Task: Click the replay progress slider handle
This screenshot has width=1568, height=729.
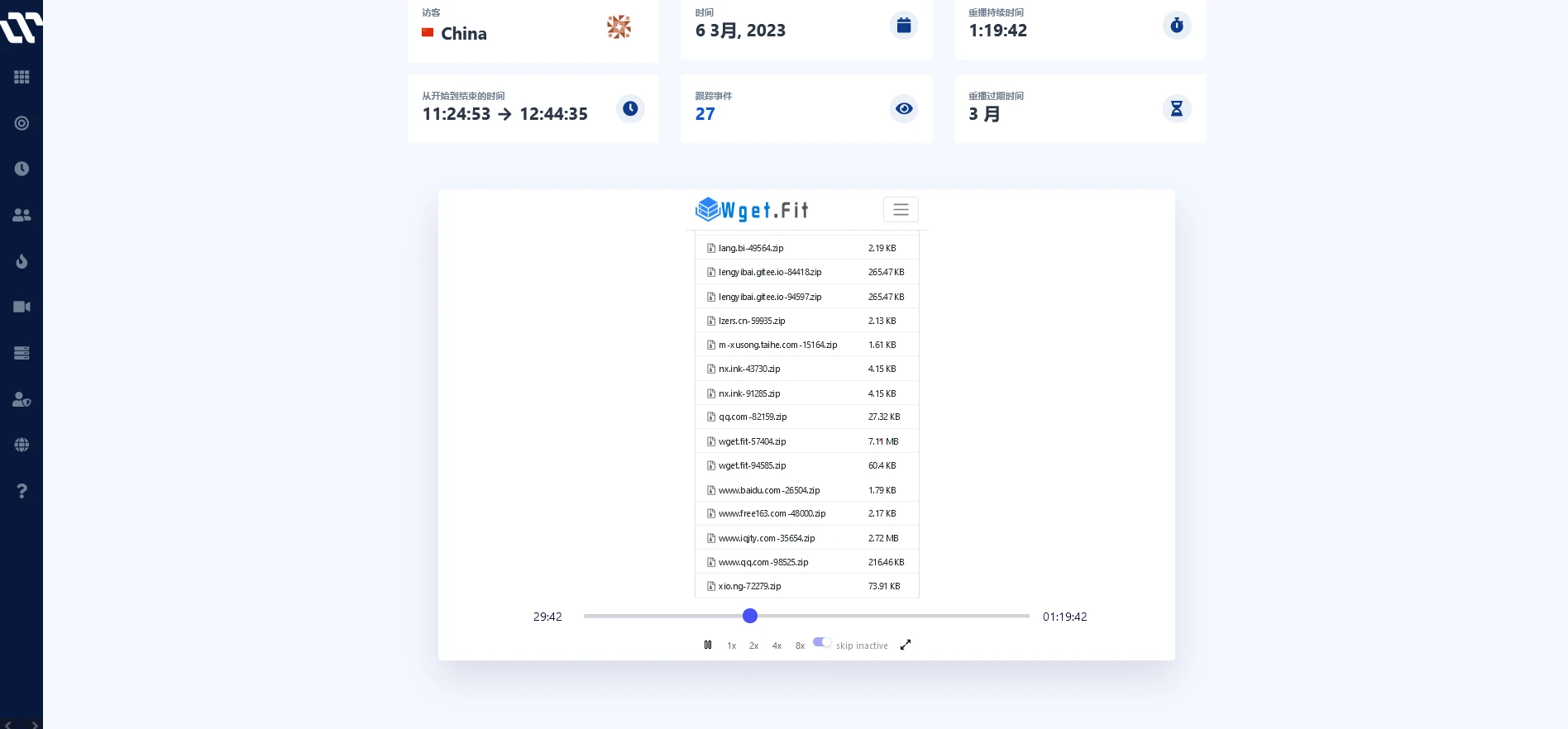Action: 750,616
